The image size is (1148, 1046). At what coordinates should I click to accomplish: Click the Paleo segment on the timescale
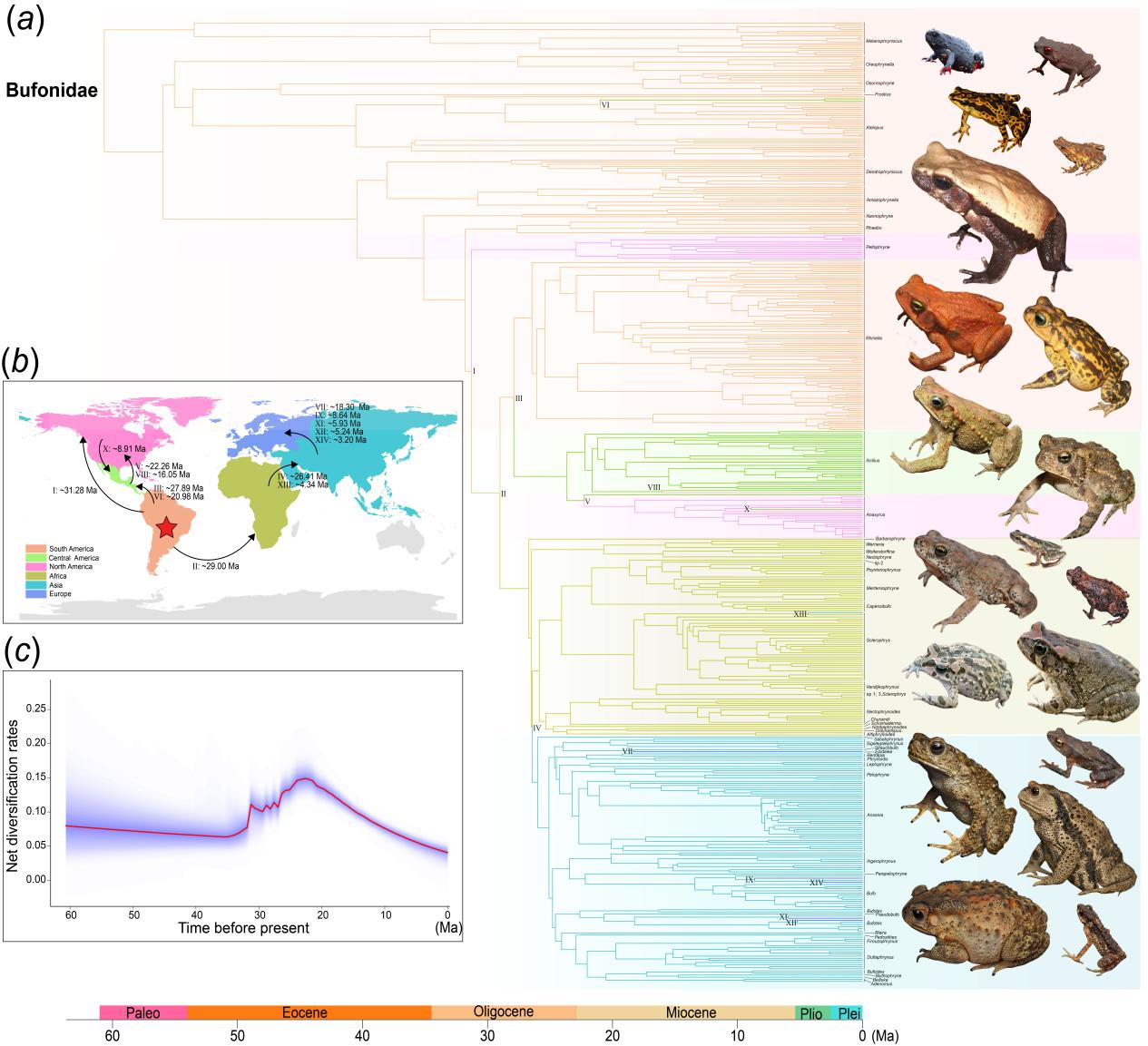[143, 1012]
